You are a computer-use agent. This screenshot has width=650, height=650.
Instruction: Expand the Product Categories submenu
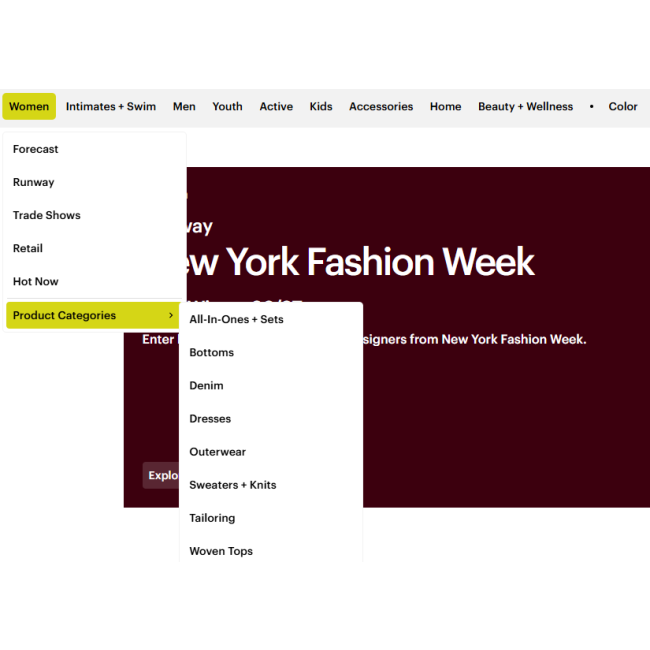pyautogui.click(x=93, y=315)
